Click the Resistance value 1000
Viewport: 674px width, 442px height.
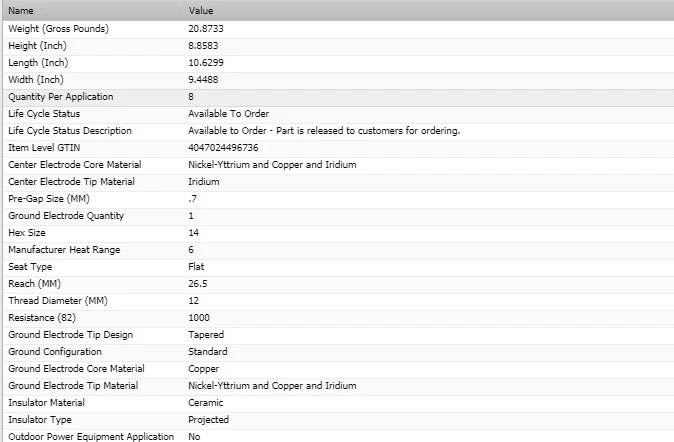[x=199, y=318]
